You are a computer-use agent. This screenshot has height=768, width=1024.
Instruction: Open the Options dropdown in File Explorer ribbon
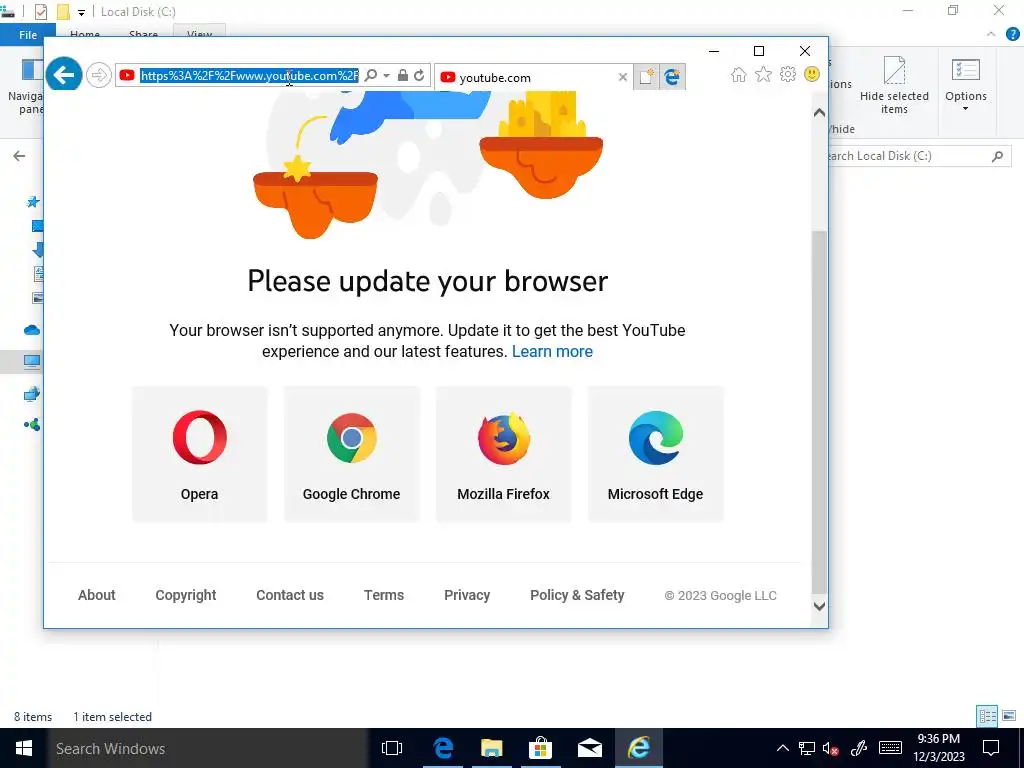coord(965,86)
